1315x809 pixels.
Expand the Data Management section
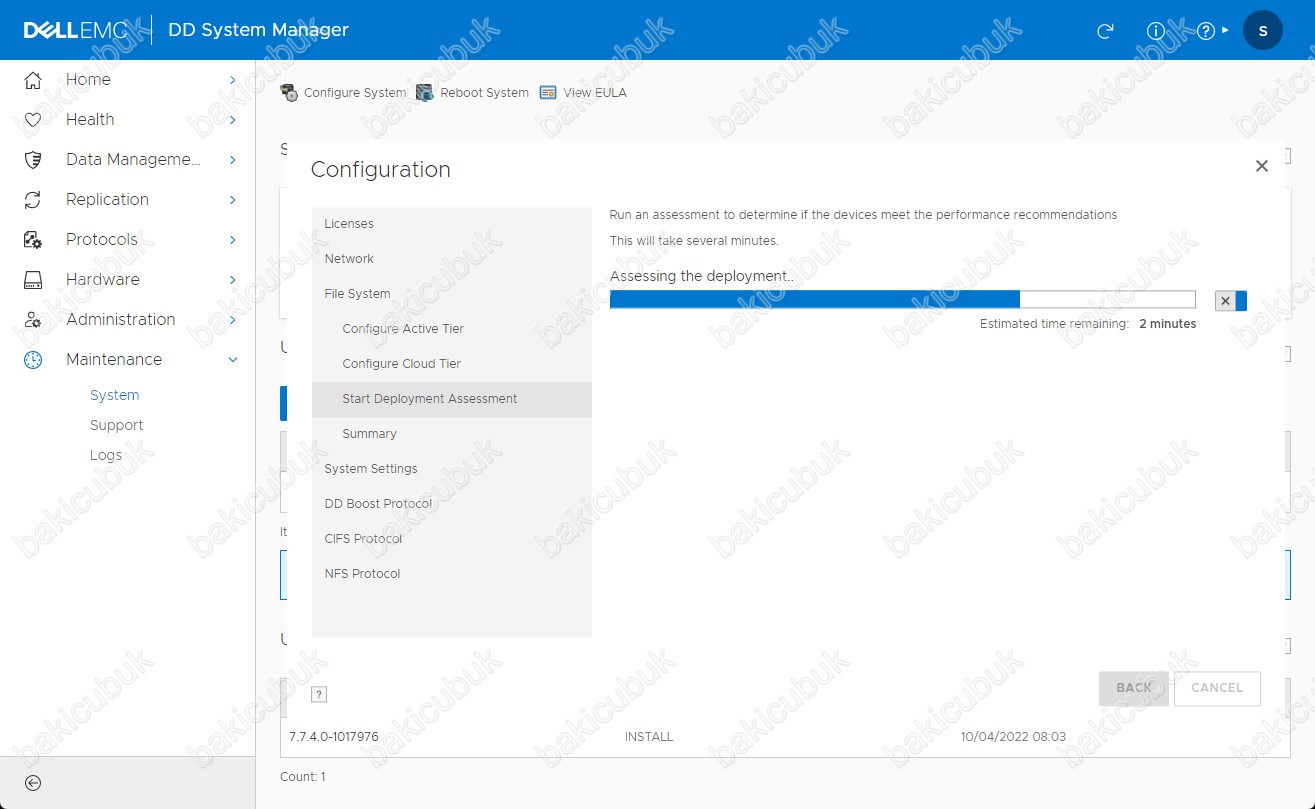[x=130, y=160]
